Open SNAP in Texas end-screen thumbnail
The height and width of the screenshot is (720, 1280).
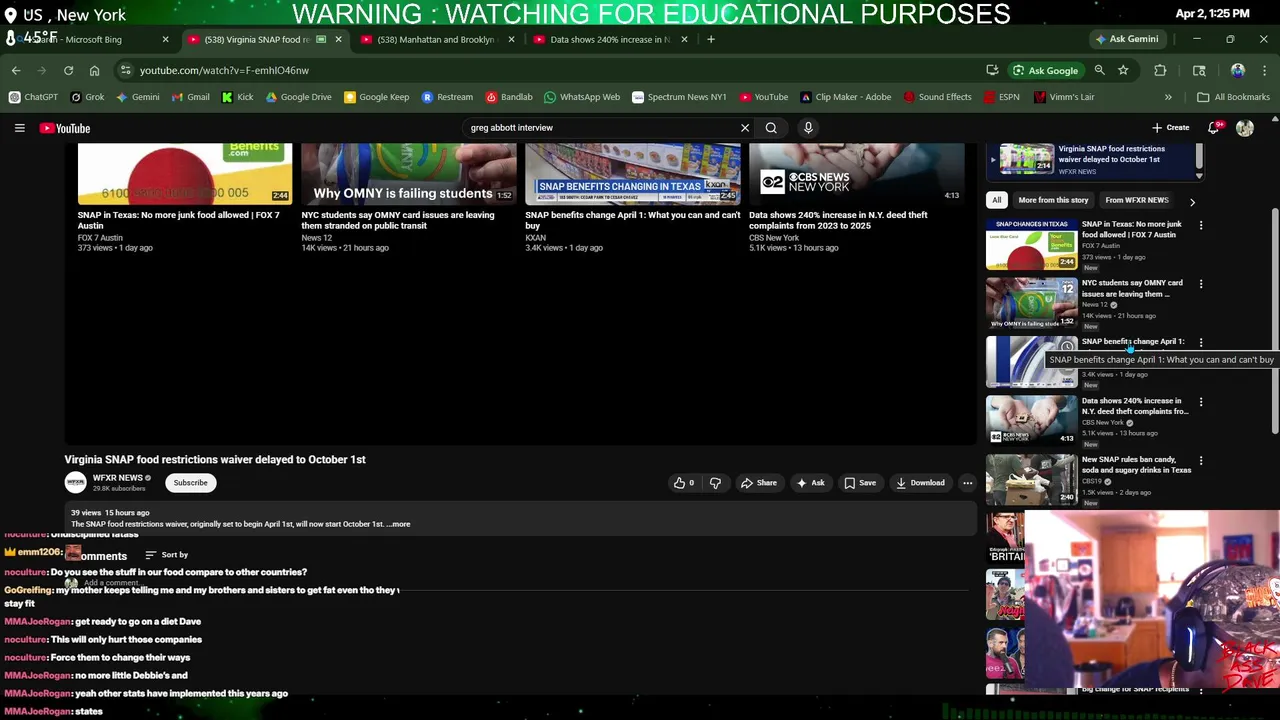click(185, 174)
